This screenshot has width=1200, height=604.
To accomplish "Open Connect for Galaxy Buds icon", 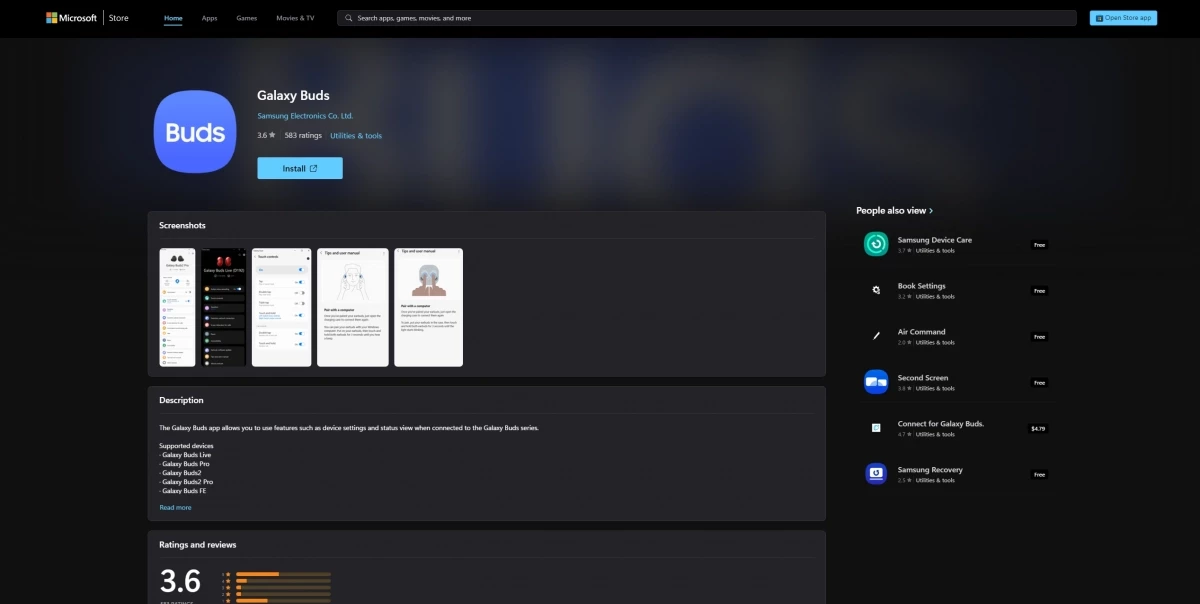I will click(876, 428).
